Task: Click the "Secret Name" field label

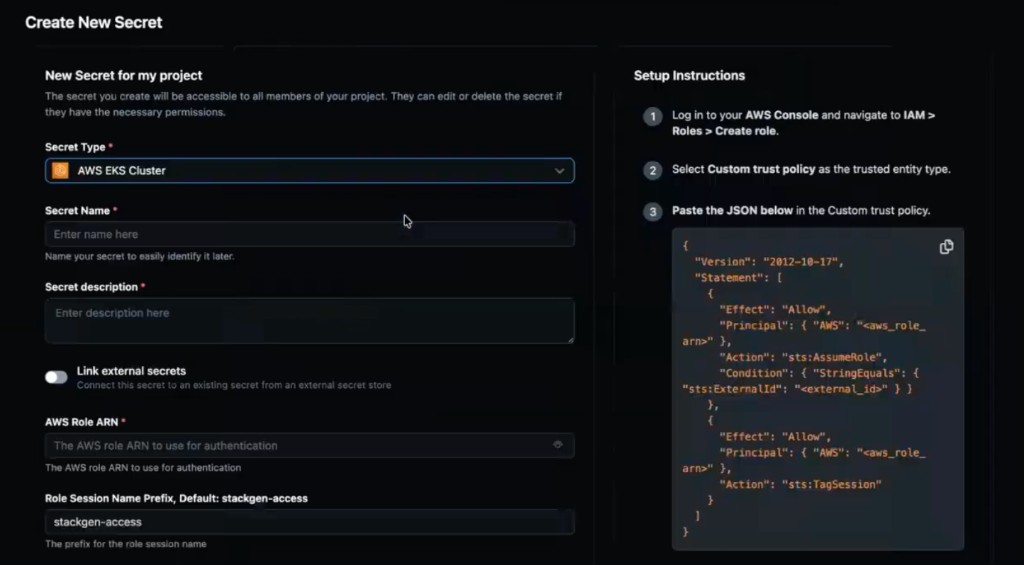Action: (x=77, y=210)
